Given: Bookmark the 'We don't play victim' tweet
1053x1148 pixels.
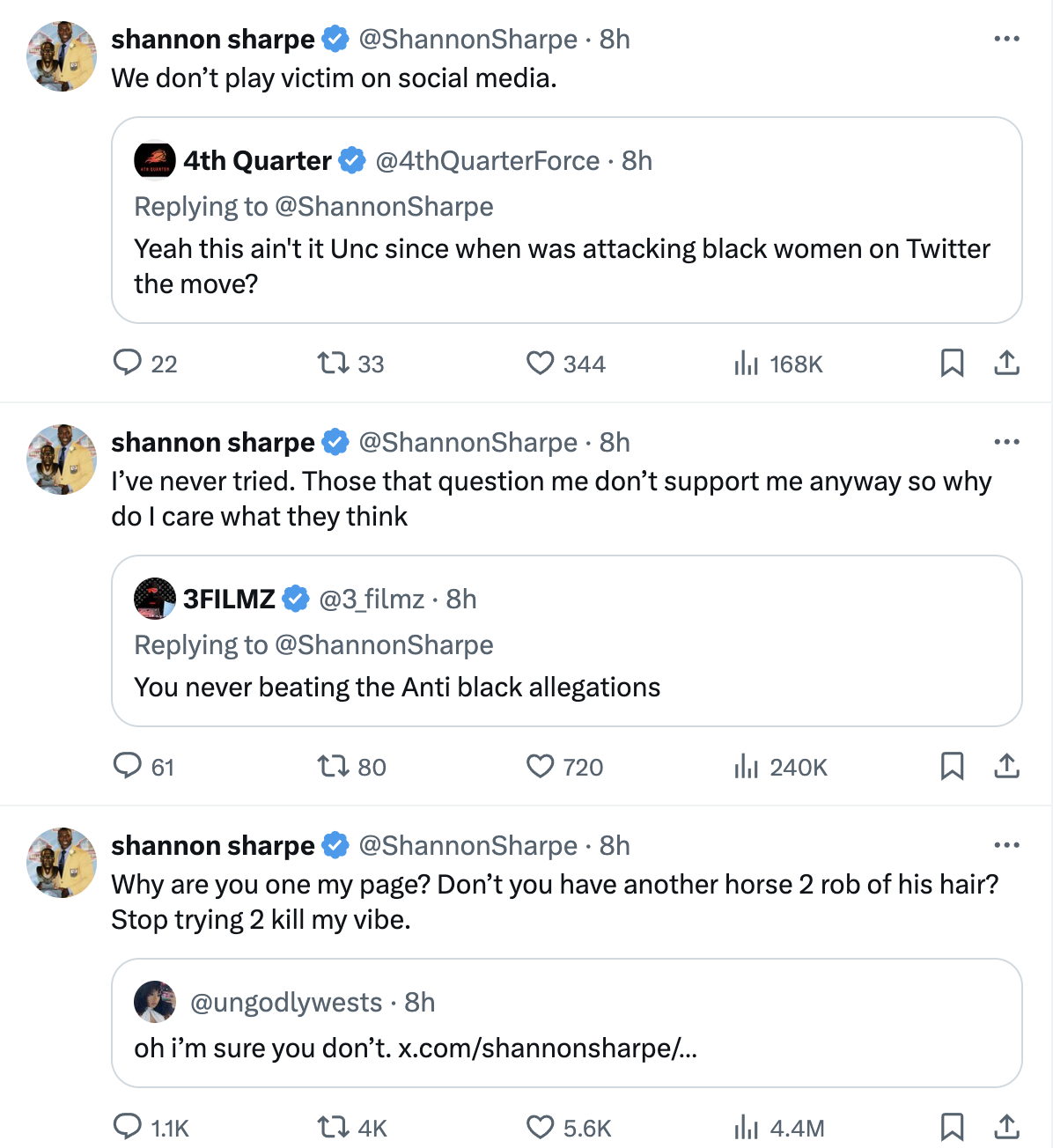Looking at the screenshot, I should click(x=952, y=363).
